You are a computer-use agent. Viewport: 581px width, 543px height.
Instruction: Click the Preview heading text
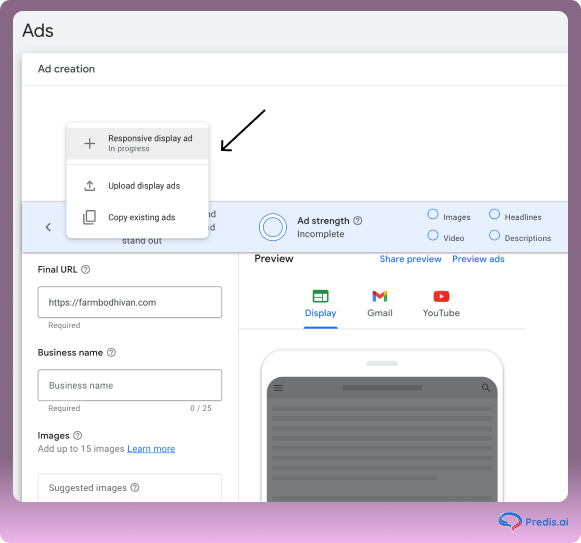click(274, 259)
